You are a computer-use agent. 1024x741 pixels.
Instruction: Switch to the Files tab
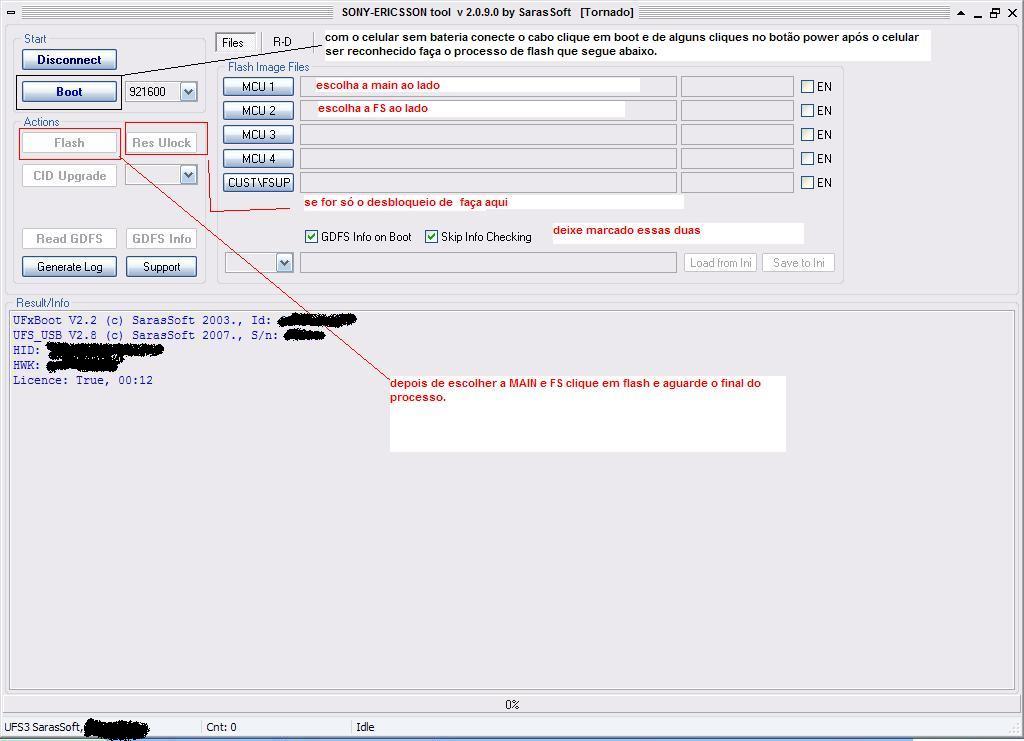coord(233,42)
